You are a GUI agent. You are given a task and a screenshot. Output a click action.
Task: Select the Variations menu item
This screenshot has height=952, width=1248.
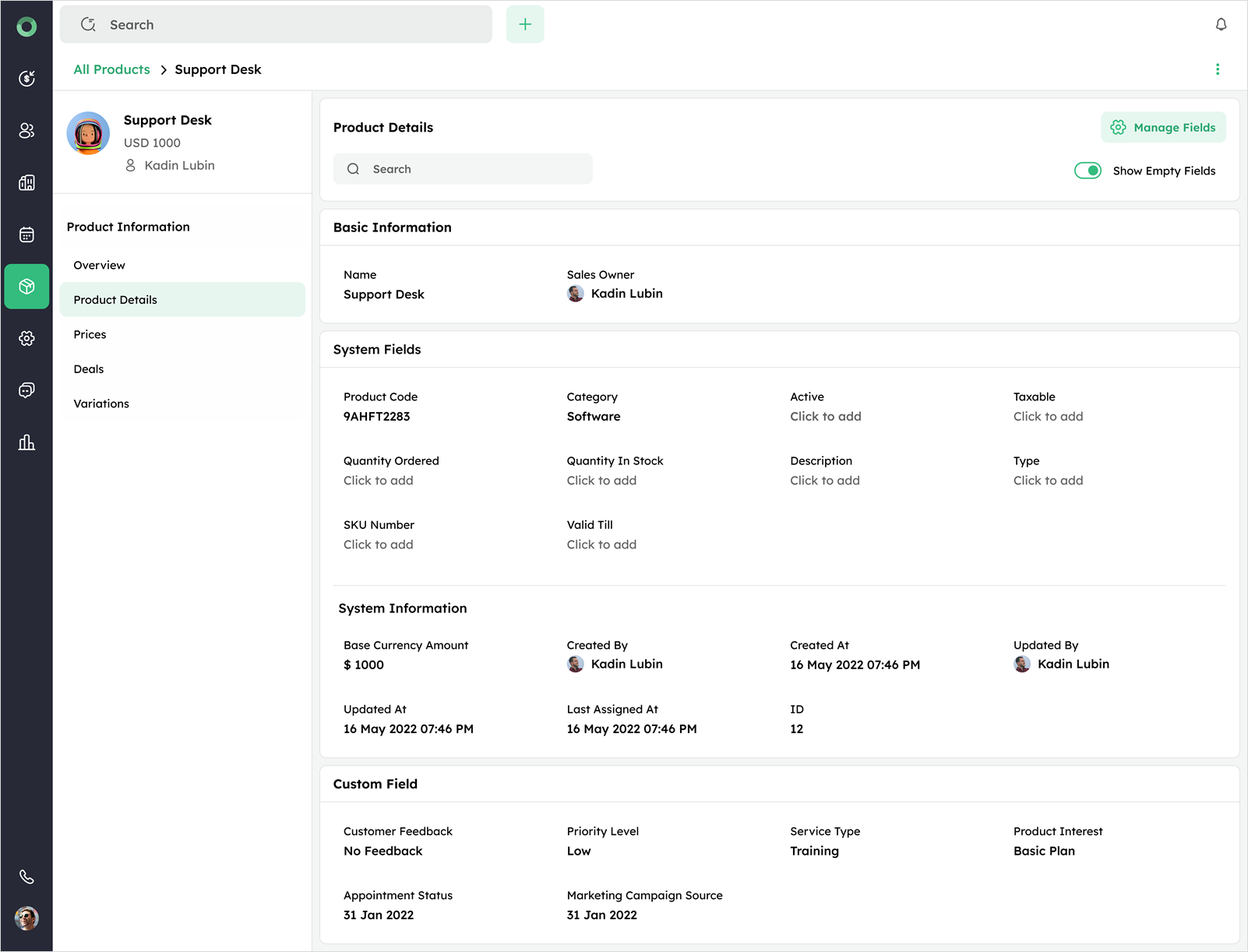pos(101,404)
